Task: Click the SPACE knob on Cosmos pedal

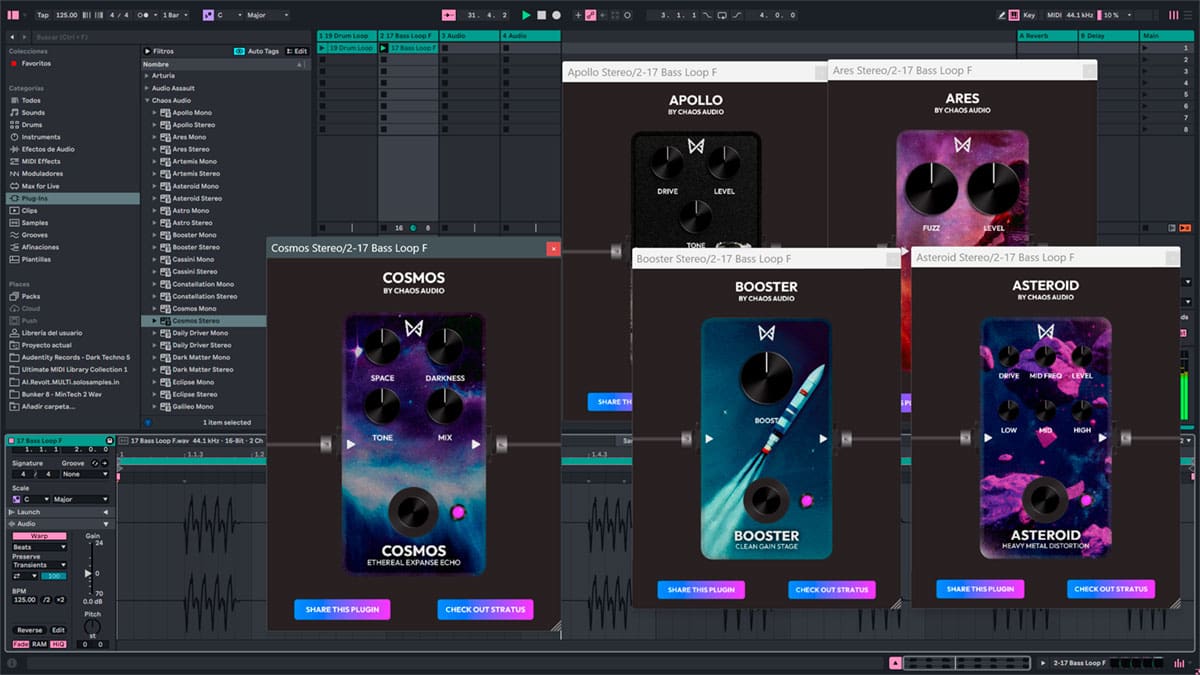Action: point(382,348)
